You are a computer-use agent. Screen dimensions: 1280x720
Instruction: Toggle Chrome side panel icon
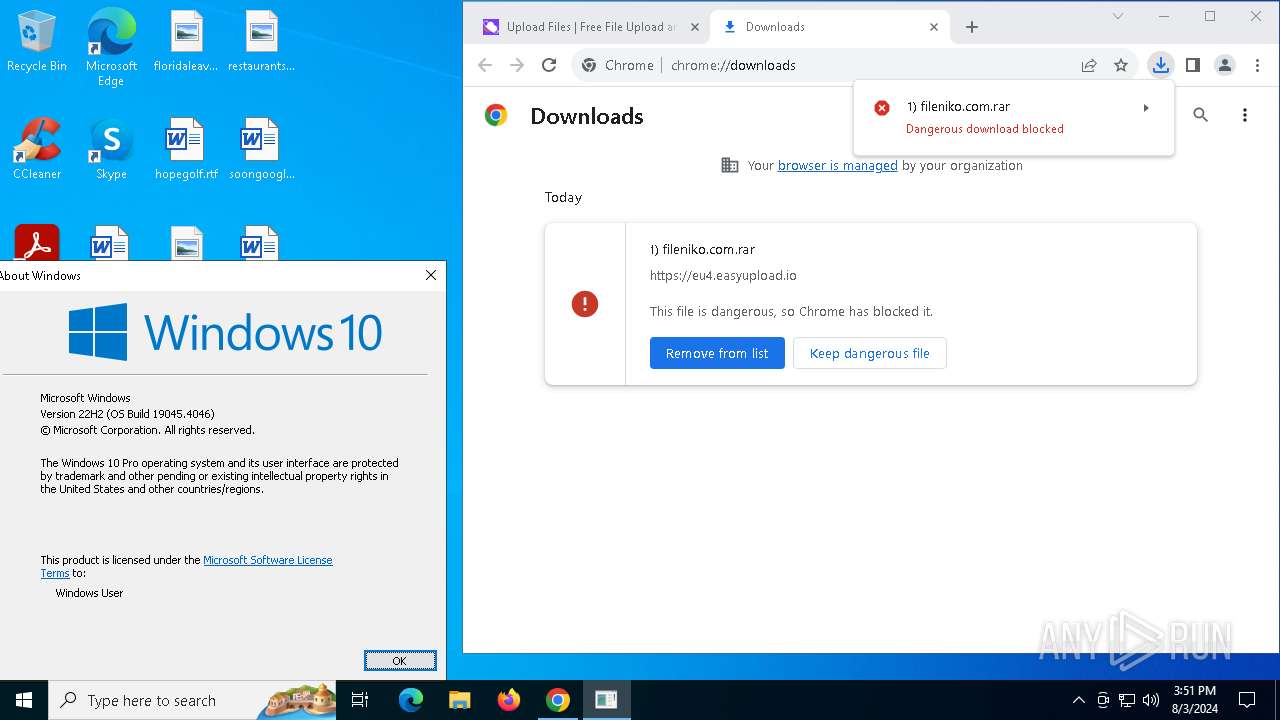pos(1193,65)
